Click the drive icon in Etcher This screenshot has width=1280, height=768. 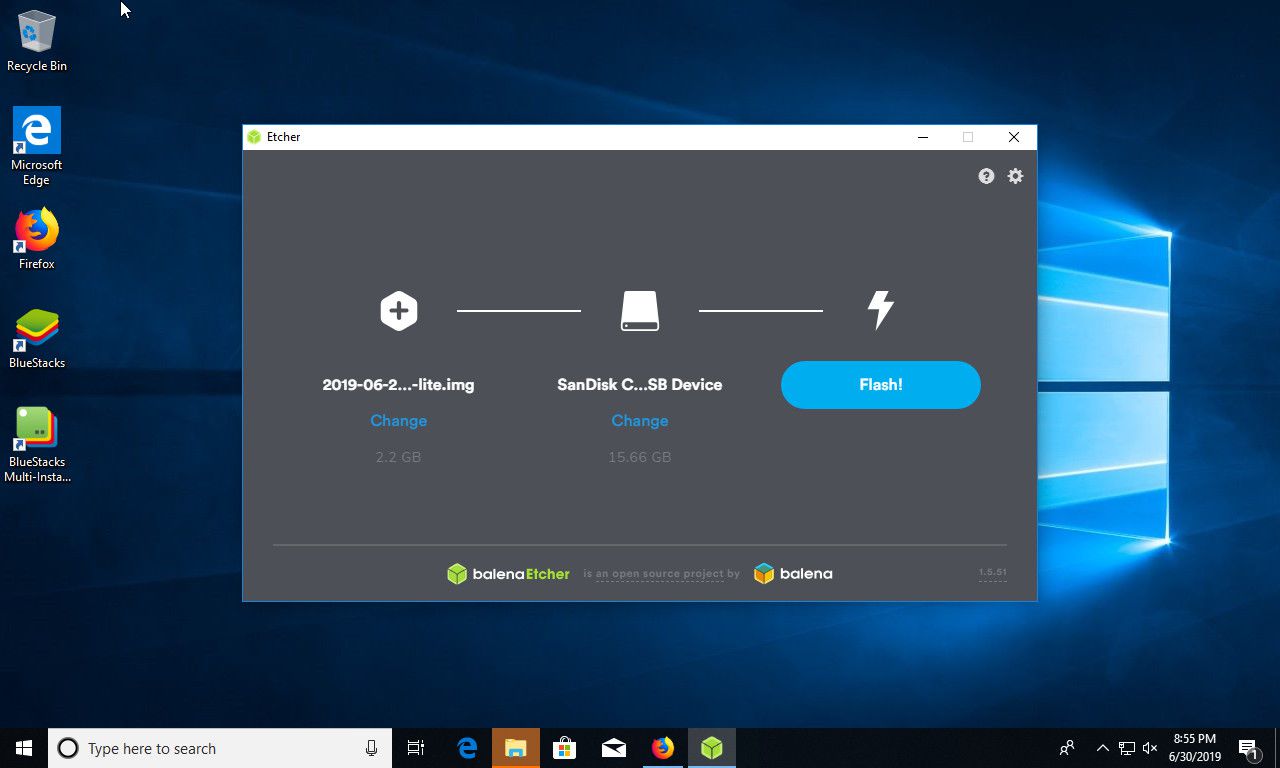click(x=640, y=311)
